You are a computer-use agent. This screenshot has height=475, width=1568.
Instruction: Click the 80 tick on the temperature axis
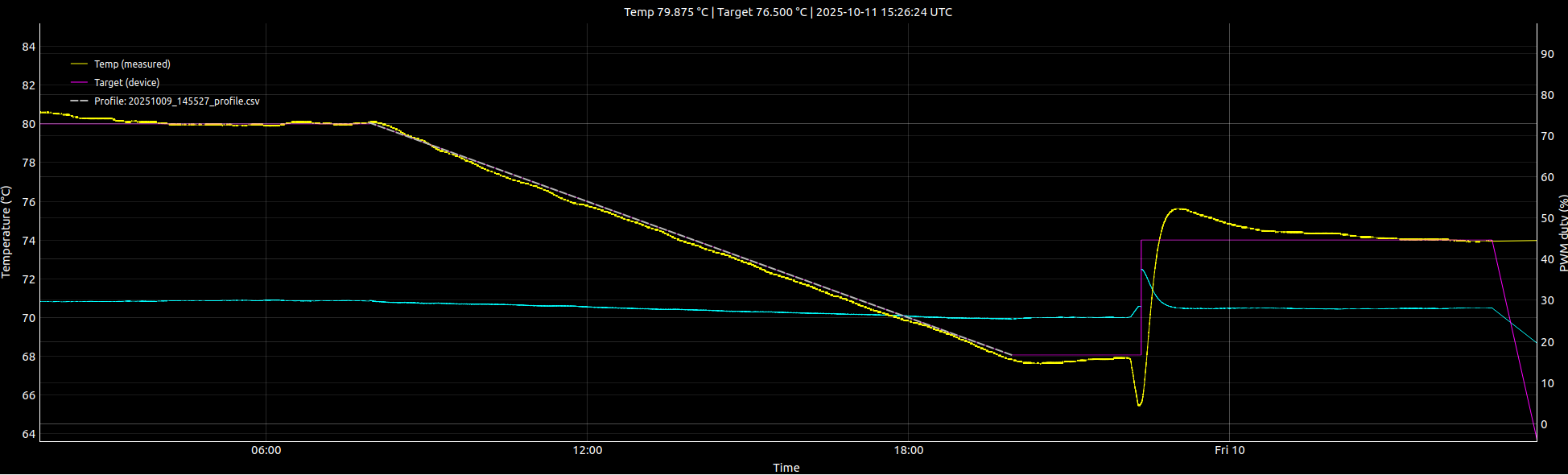[x=29, y=124]
